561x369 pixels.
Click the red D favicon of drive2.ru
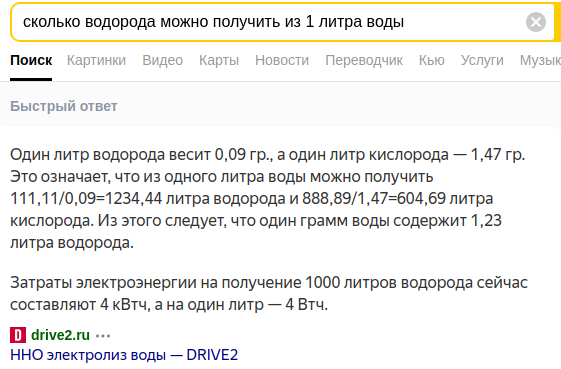coord(18,336)
